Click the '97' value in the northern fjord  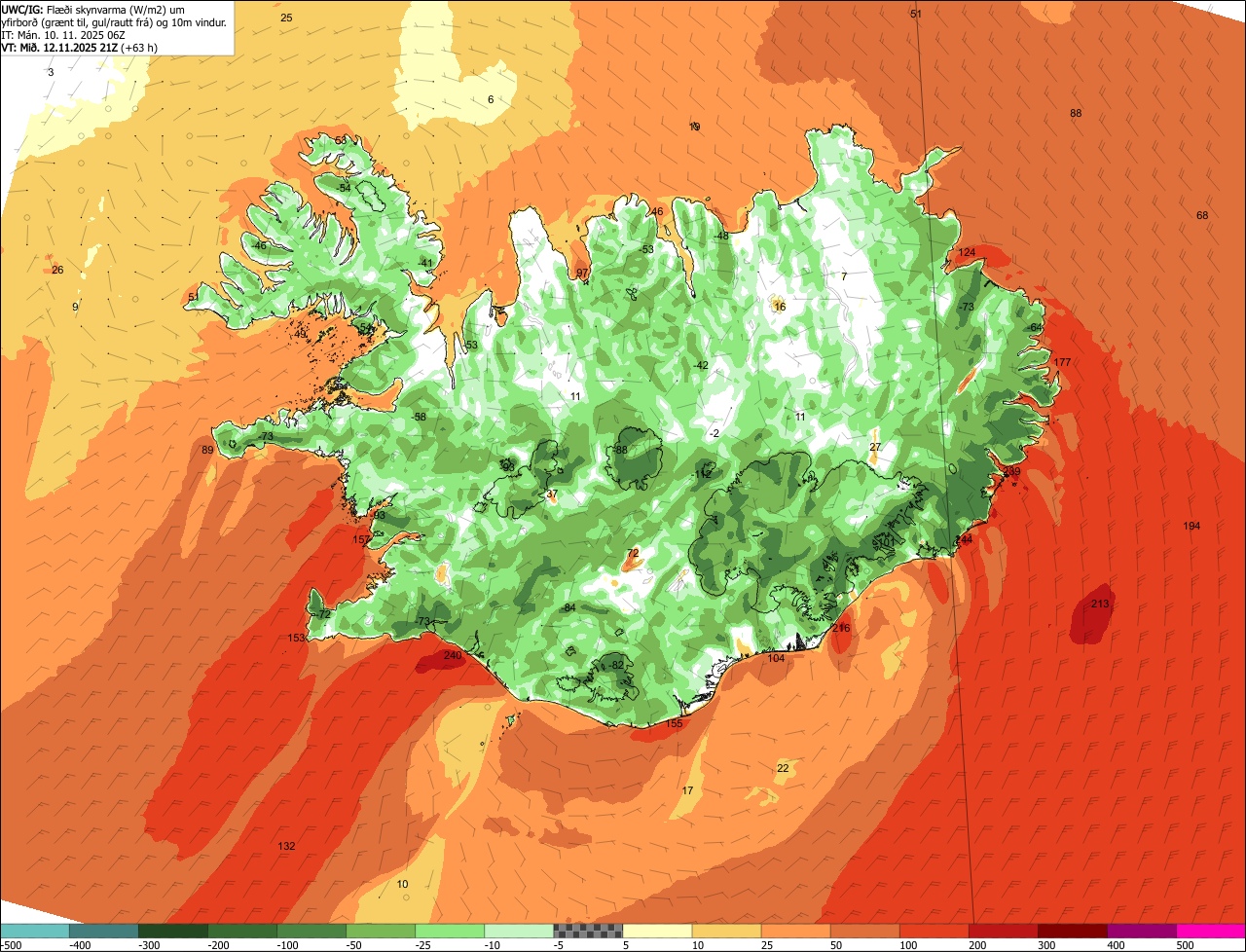point(582,274)
